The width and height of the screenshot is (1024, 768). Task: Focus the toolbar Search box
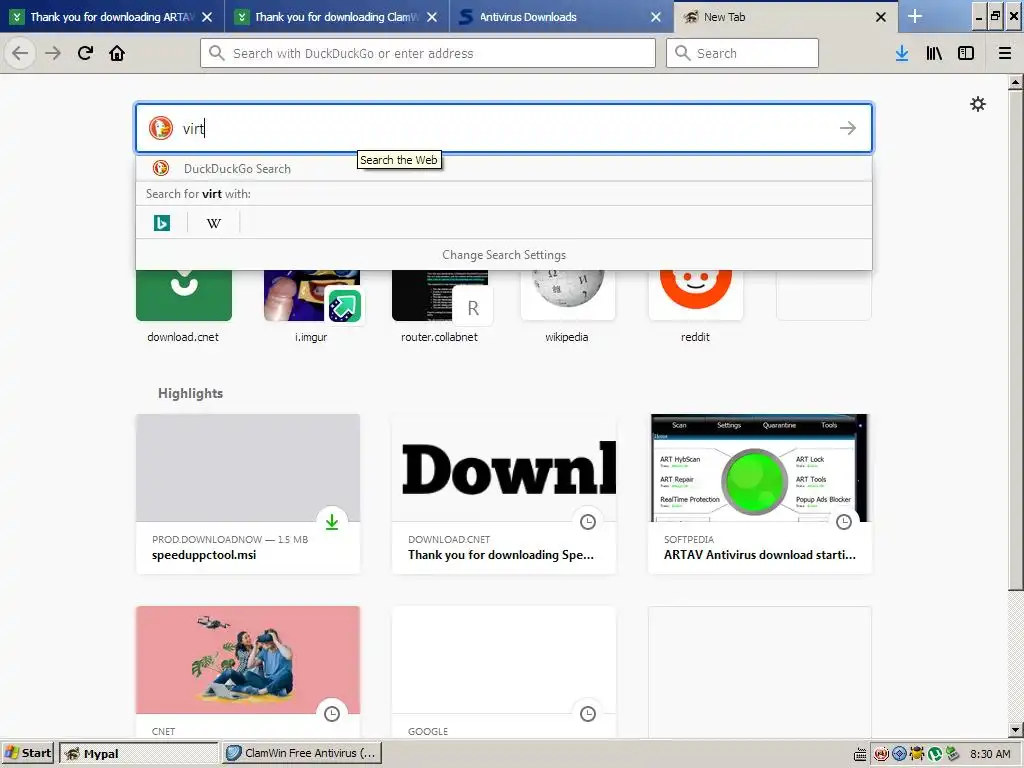coord(742,53)
